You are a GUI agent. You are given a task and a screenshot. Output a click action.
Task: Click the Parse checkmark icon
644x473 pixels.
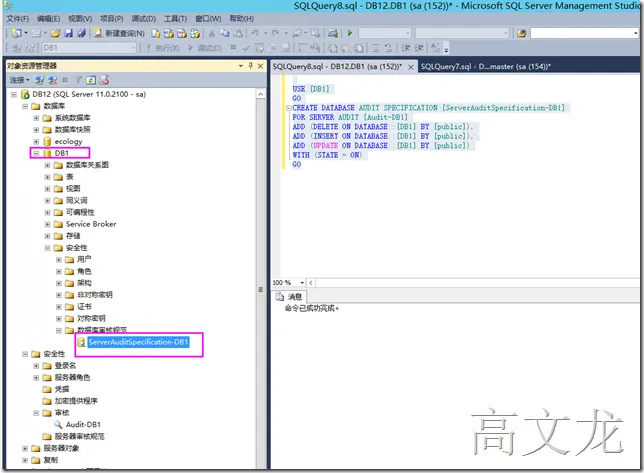coord(246,48)
